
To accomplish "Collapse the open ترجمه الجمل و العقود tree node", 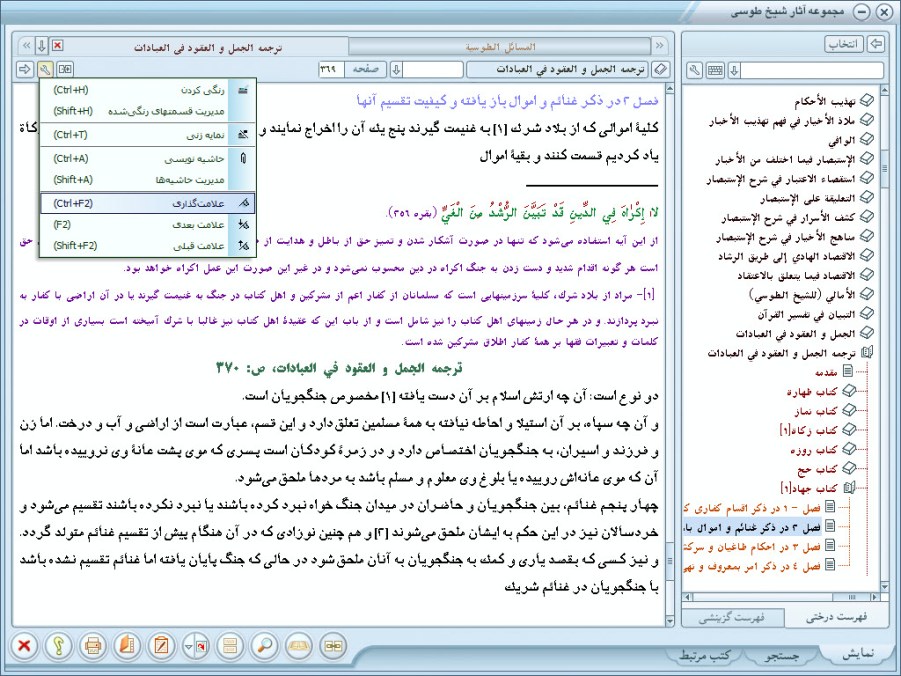I will (x=865, y=352).
